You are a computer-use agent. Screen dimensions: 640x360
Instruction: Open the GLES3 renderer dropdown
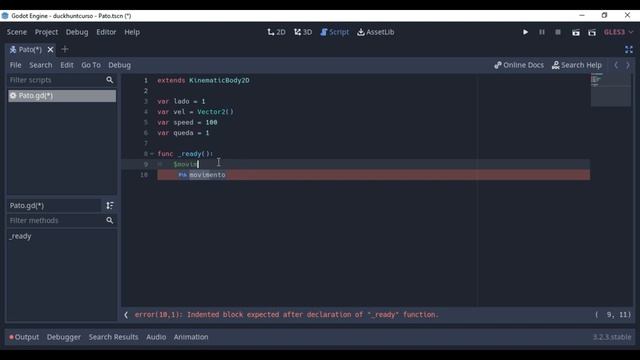(x=618, y=32)
